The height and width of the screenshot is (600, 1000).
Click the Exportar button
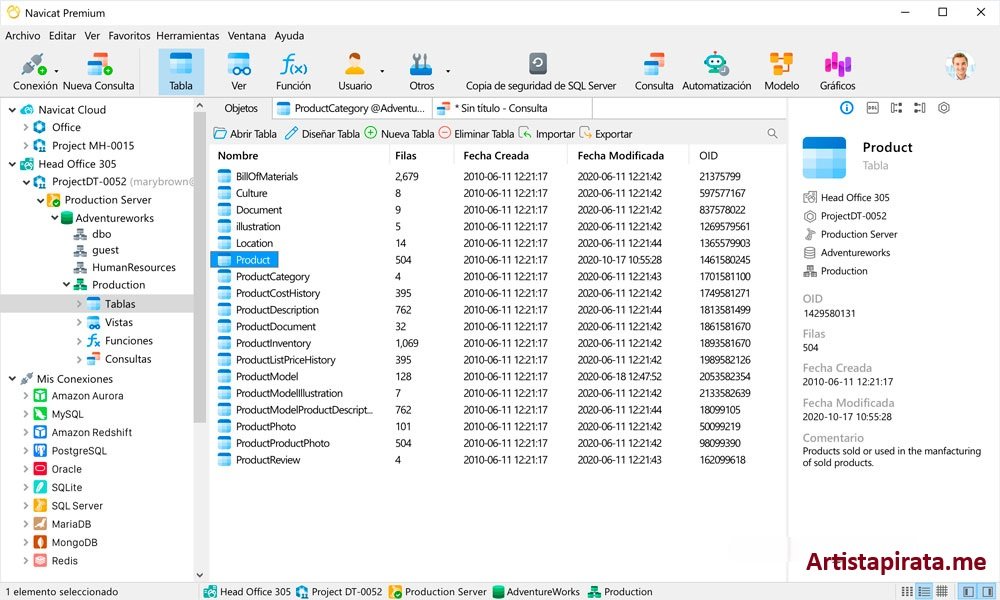pos(605,134)
